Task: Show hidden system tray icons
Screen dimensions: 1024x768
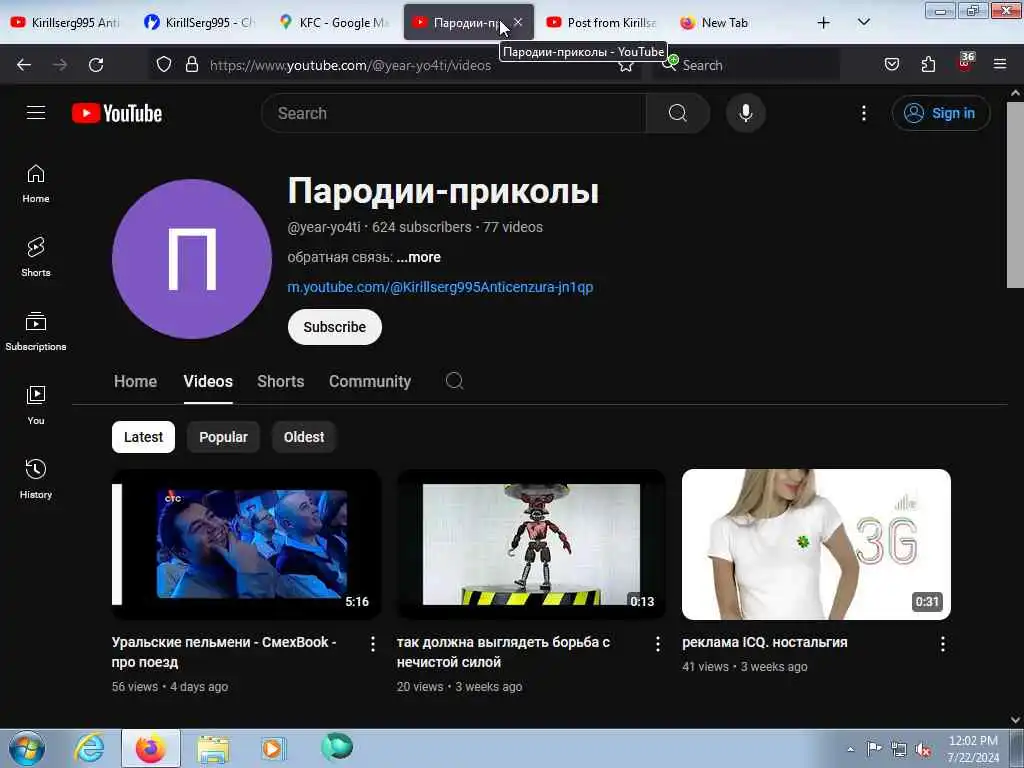Action: (x=850, y=749)
